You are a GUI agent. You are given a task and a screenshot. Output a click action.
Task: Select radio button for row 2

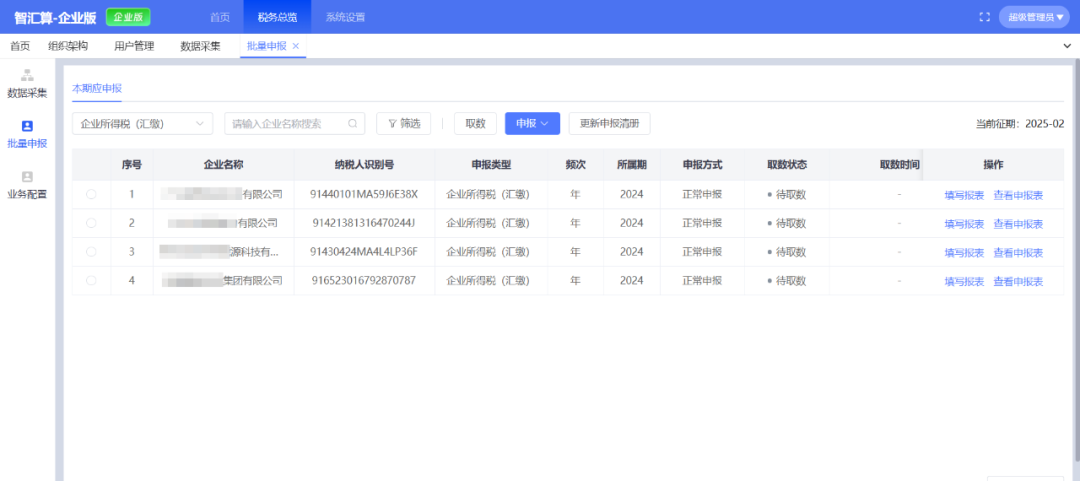(x=91, y=223)
